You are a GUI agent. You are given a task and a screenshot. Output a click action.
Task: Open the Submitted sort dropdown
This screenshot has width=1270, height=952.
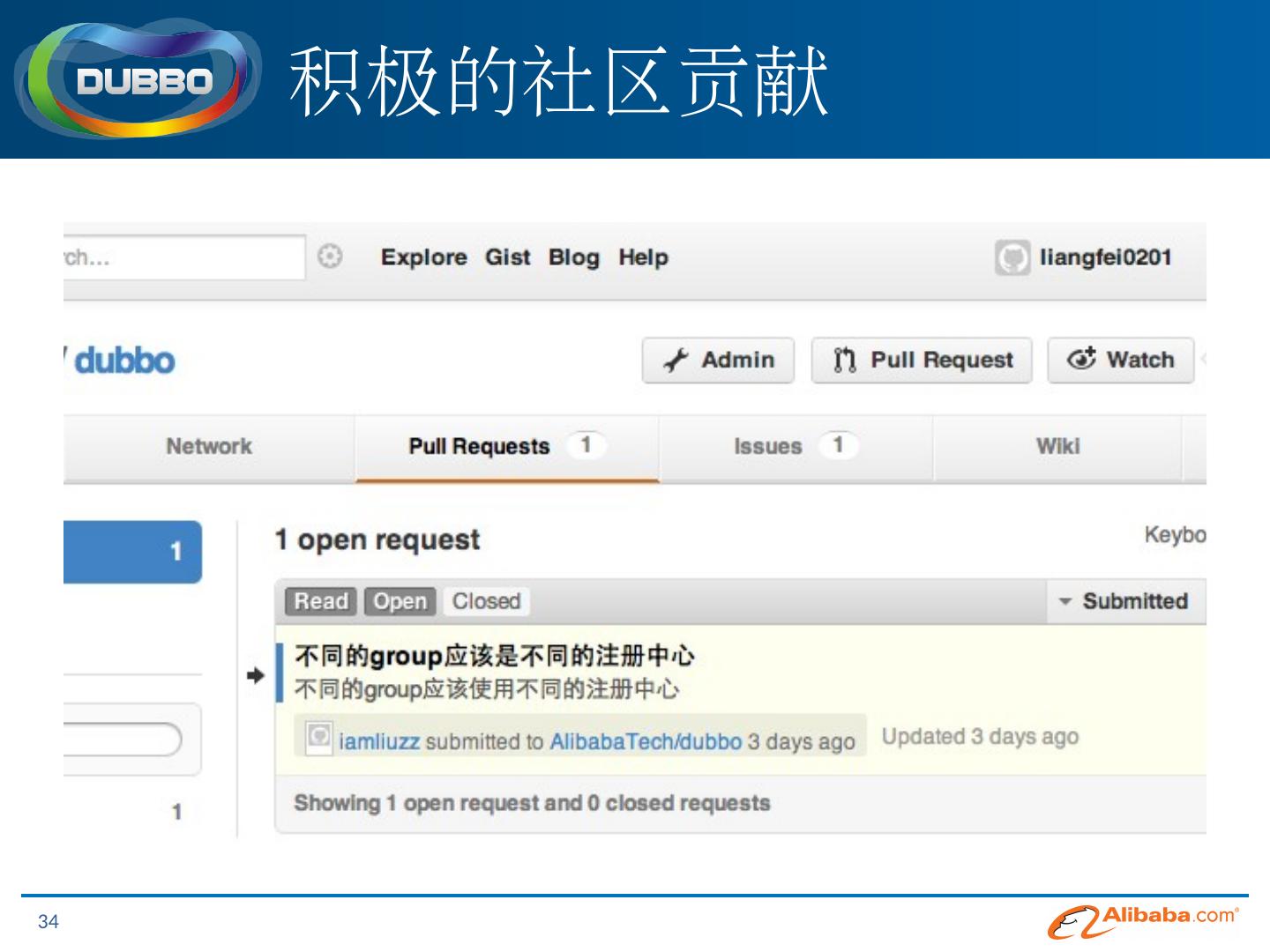click(x=1125, y=601)
